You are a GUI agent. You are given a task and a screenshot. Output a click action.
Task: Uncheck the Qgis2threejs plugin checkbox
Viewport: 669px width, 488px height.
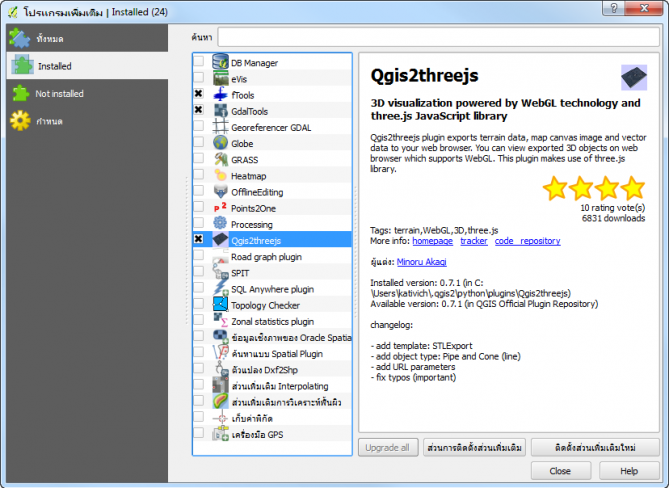click(x=199, y=239)
